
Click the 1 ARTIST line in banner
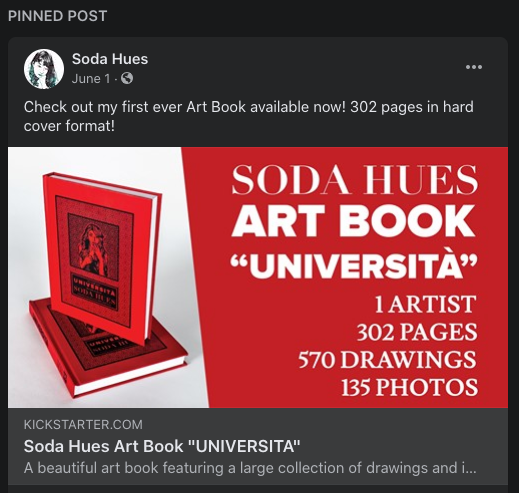(x=425, y=304)
